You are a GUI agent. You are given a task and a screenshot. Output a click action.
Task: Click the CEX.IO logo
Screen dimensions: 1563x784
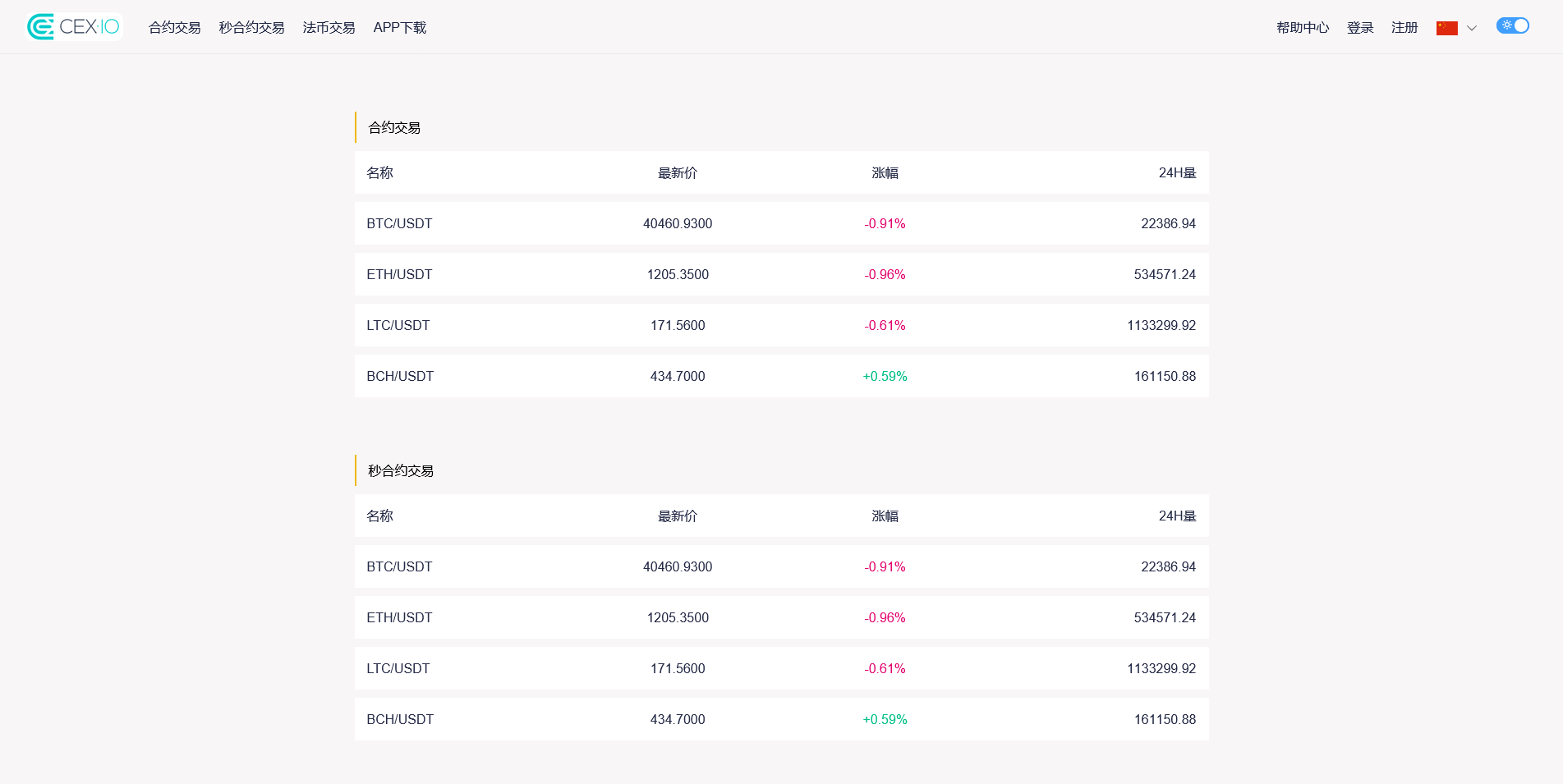click(x=74, y=27)
